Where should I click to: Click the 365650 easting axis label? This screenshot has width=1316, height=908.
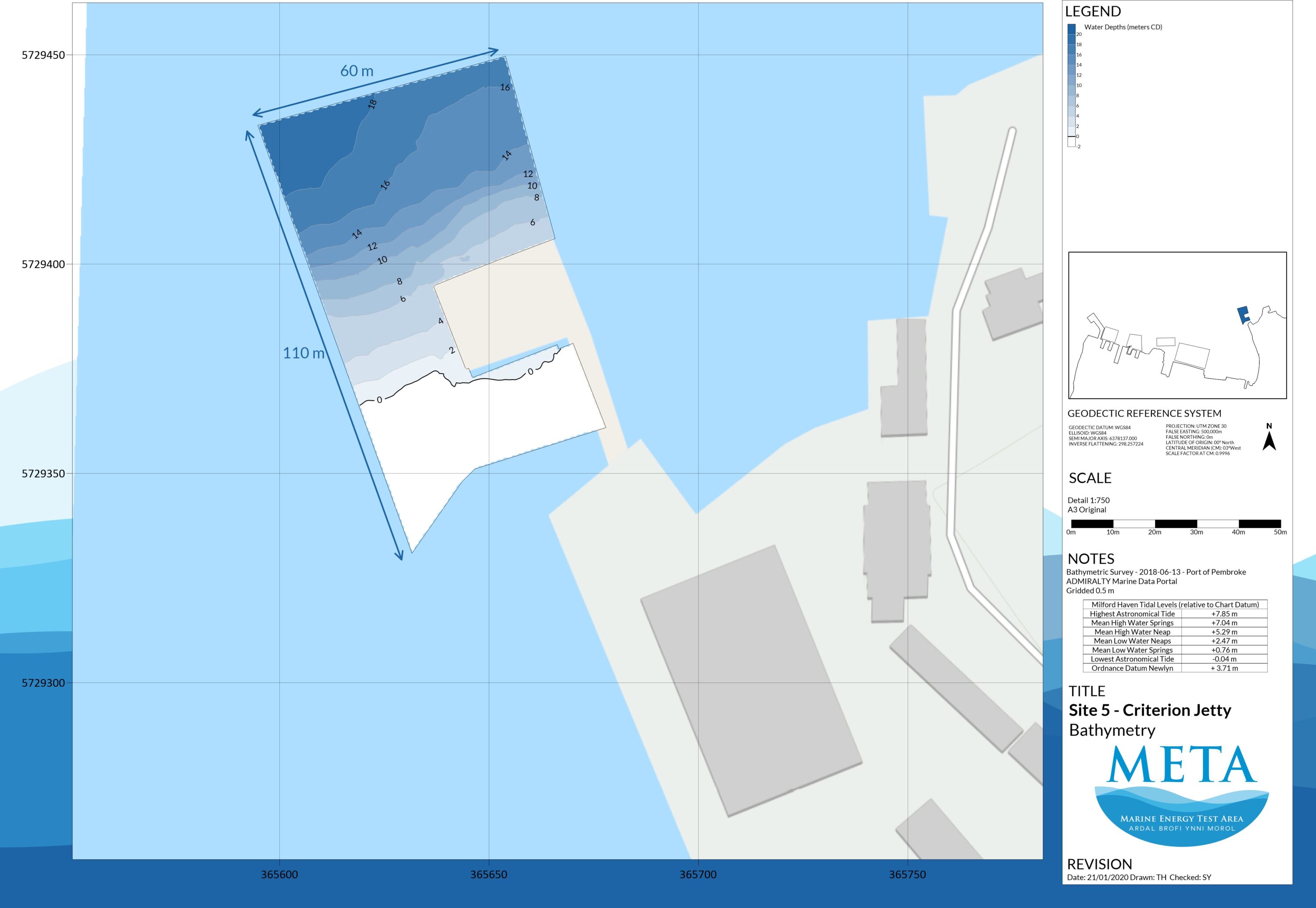click(x=488, y=874)
